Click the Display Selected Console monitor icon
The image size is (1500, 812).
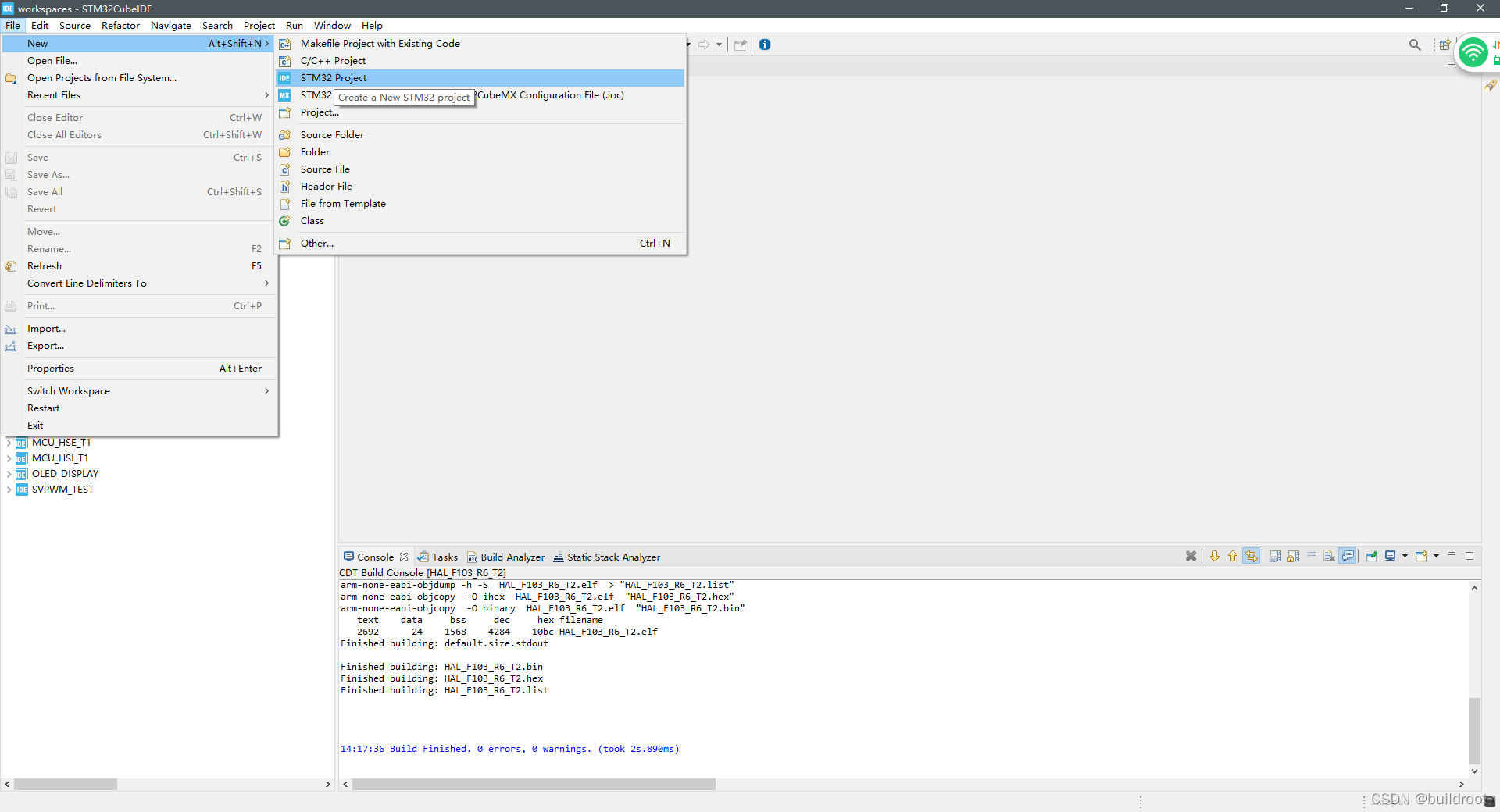tap(1391, 556)
